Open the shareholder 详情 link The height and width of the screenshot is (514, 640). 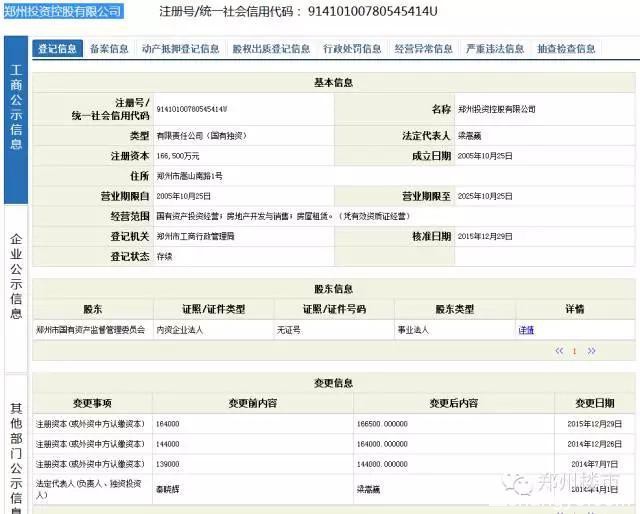526,330
